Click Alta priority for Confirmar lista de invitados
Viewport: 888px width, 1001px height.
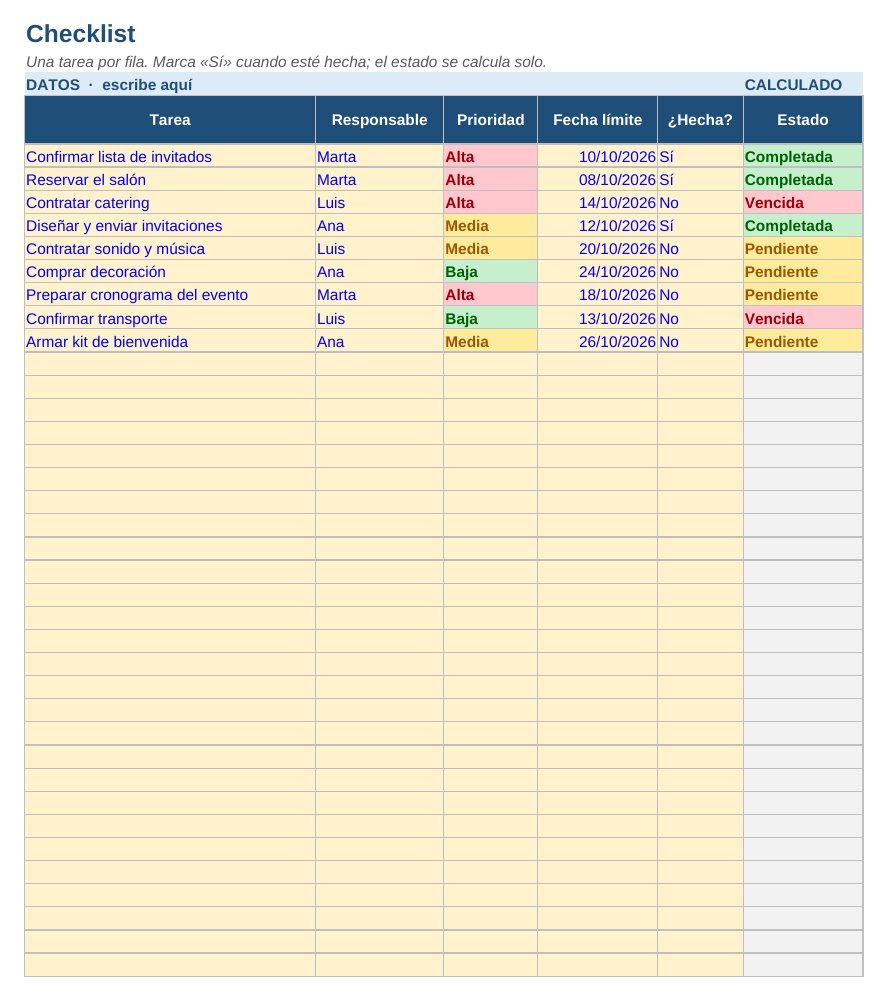click(490, 156)
